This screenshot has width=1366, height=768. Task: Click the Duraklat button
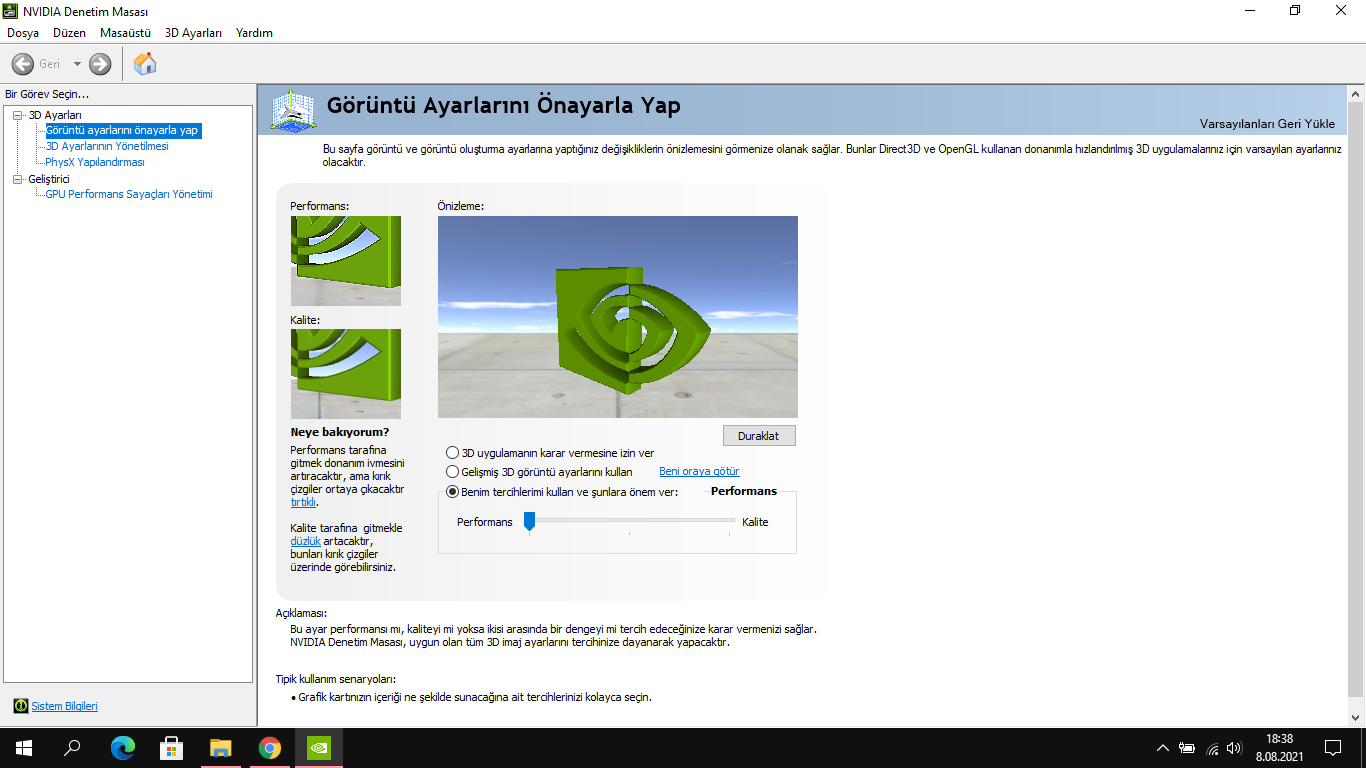[759, 436]
